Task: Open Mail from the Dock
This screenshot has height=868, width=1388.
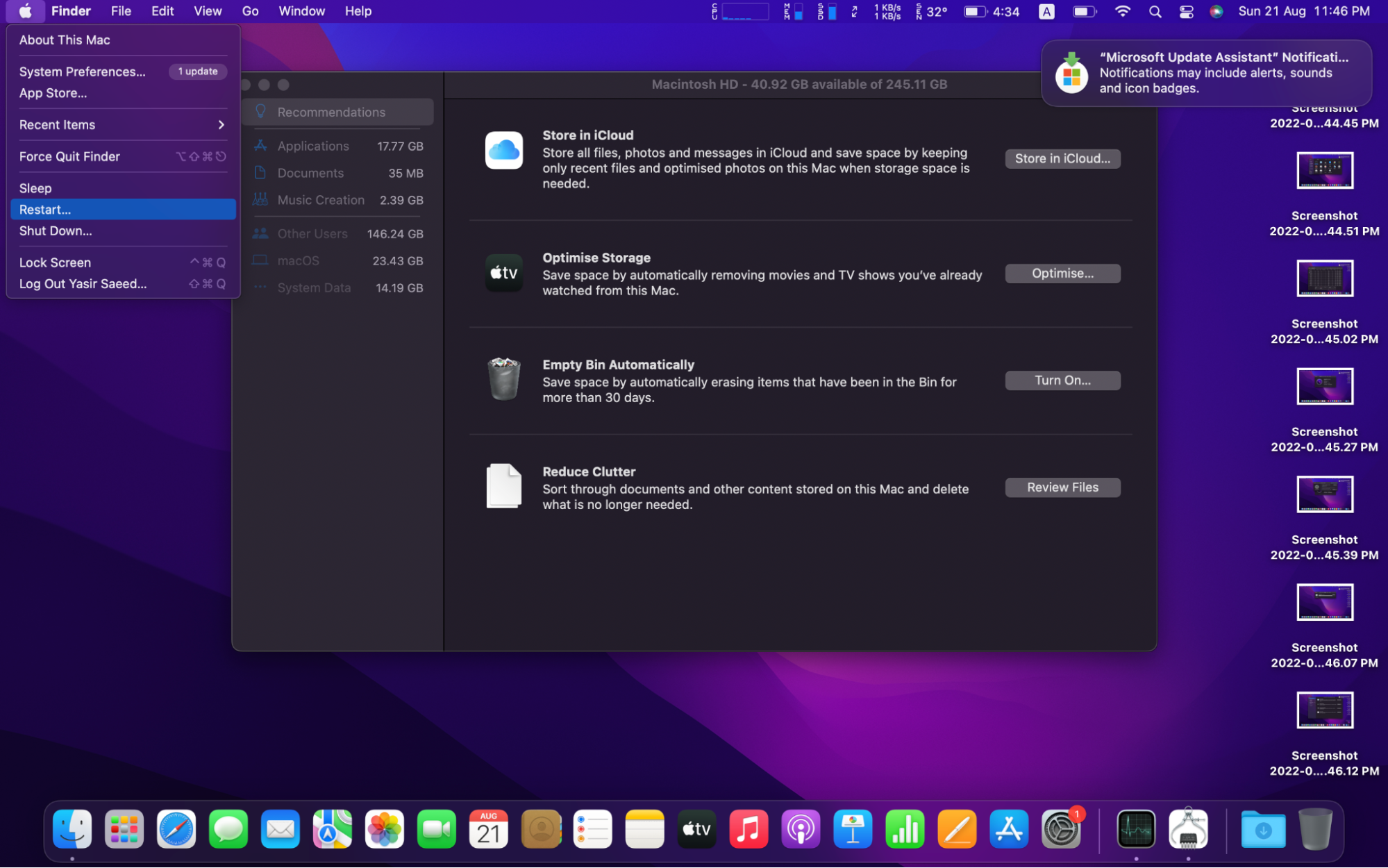Action: click(281, 829)
